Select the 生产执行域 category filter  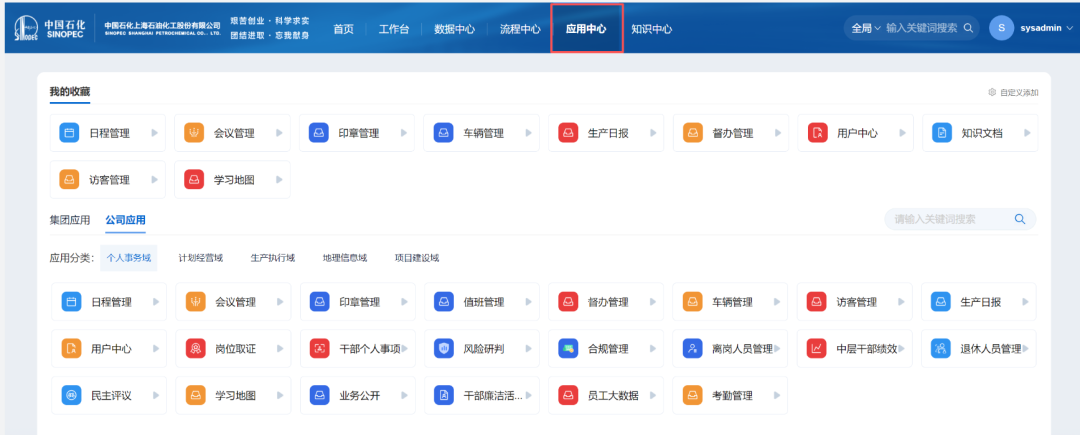272,258
